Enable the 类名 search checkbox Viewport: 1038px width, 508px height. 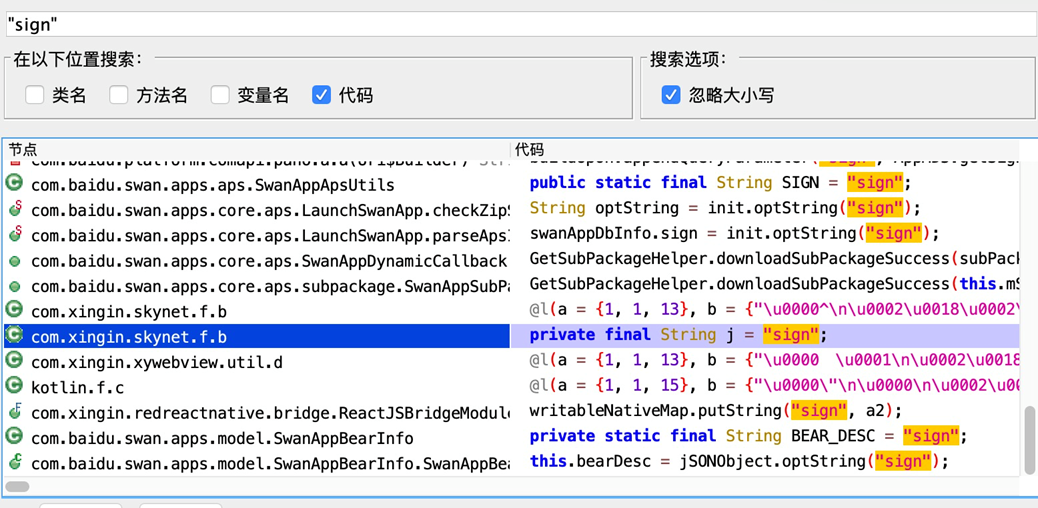click(x=35, y=95)
